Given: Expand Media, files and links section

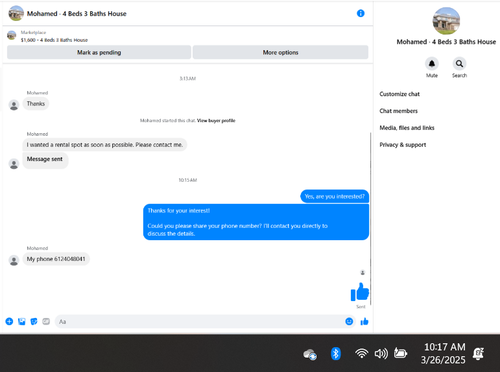Looking at the screenshot, I should (407, 128).
